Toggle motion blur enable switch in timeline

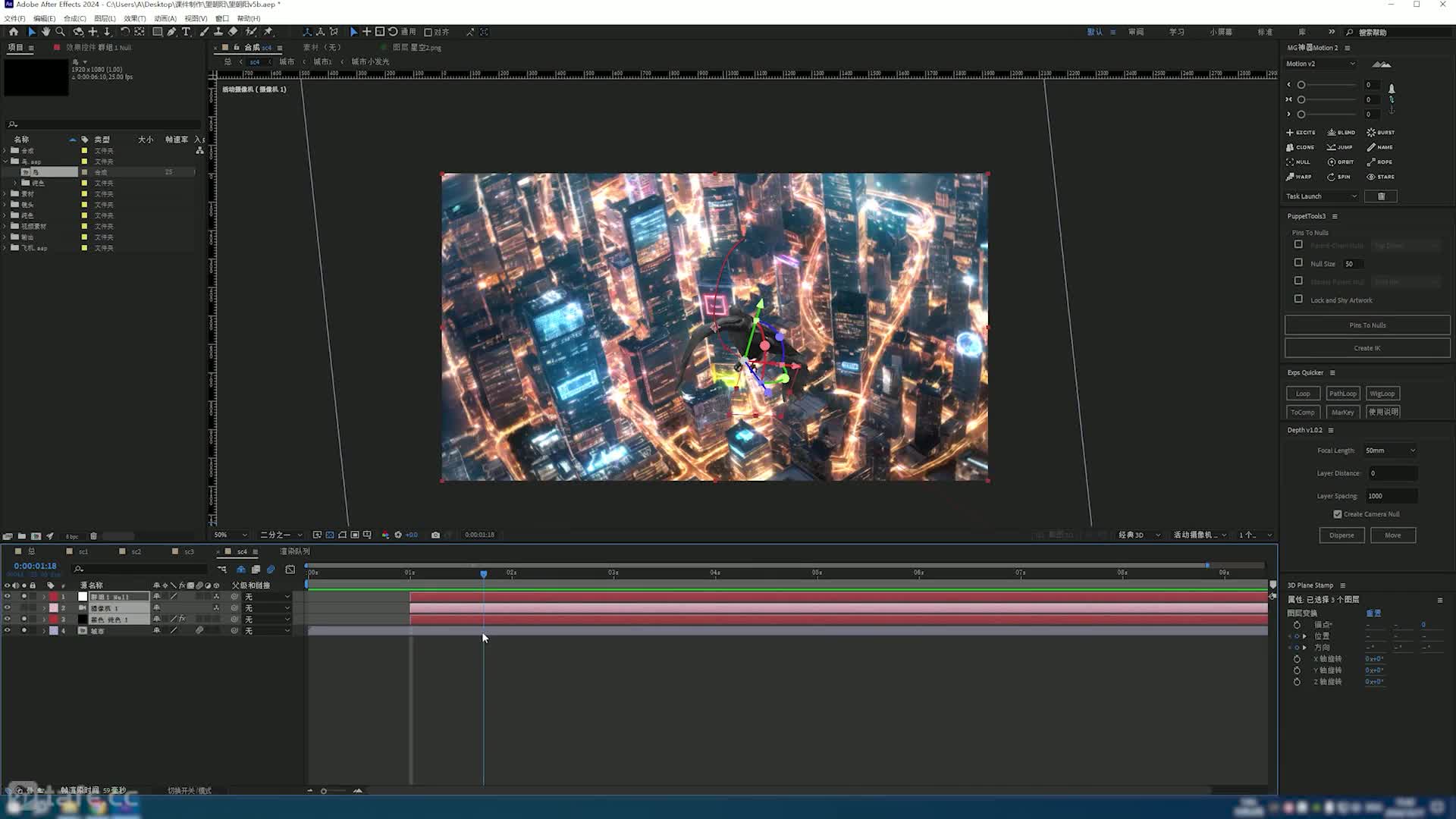pos(271,570)
